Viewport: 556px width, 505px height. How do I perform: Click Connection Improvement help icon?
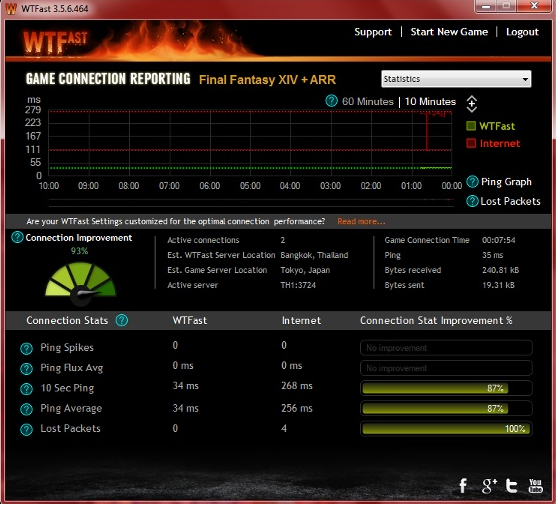[x=17, y=237]
